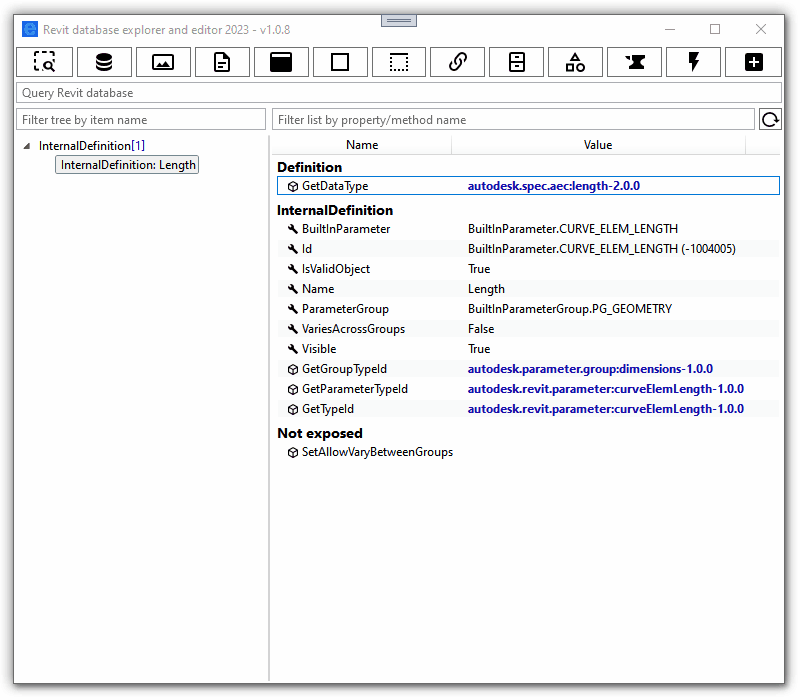Click the cube icon next to SetAllowVaryBetweenGroups
Screen dimensions: 800x700
coord(293,453)
